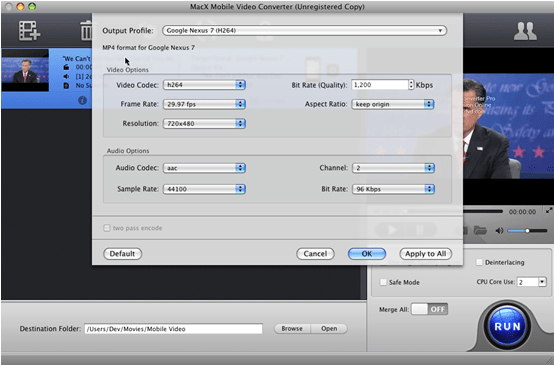This screenshot has height=365, width=554.
Task: Start conversion with the RUN button
Action: [x=507, y=326]
